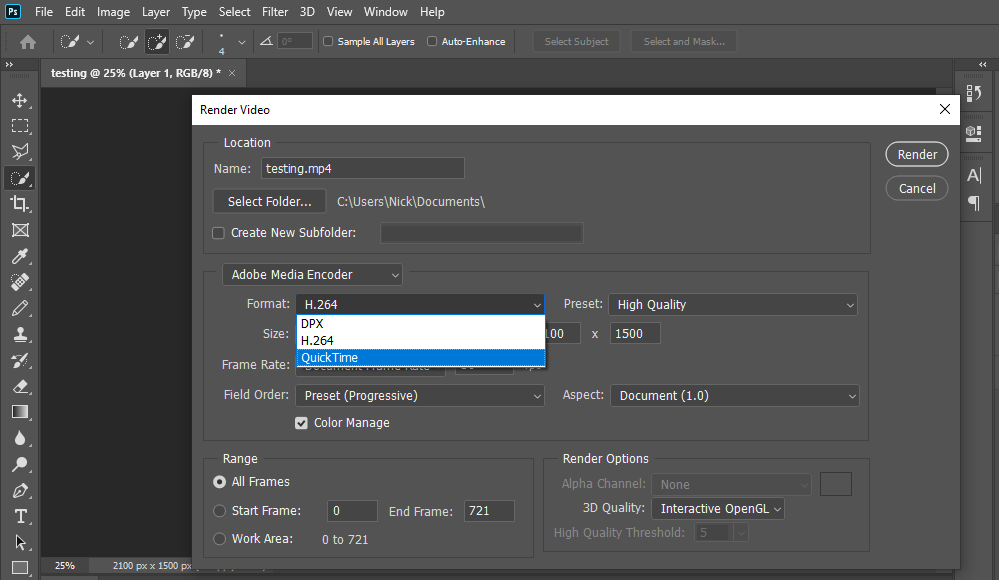Select the Path Selection tool
This screenshot has height=580, width=999.
[20, 542]
